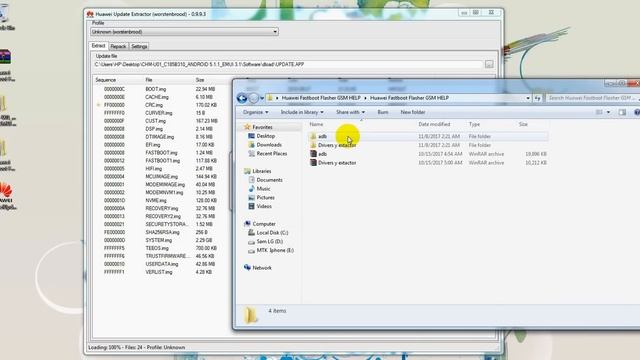640x360 pixels.
Task: Refresh the Explorer address bar location
Action: 538,98
